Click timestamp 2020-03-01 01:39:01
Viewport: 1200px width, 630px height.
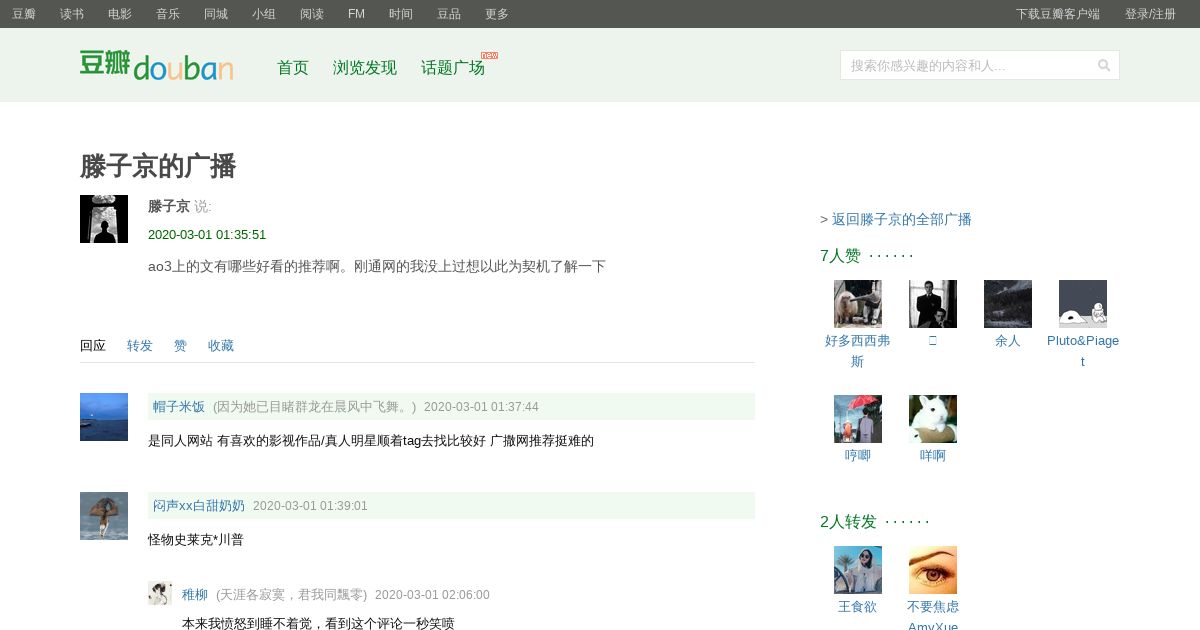point(310,506)
